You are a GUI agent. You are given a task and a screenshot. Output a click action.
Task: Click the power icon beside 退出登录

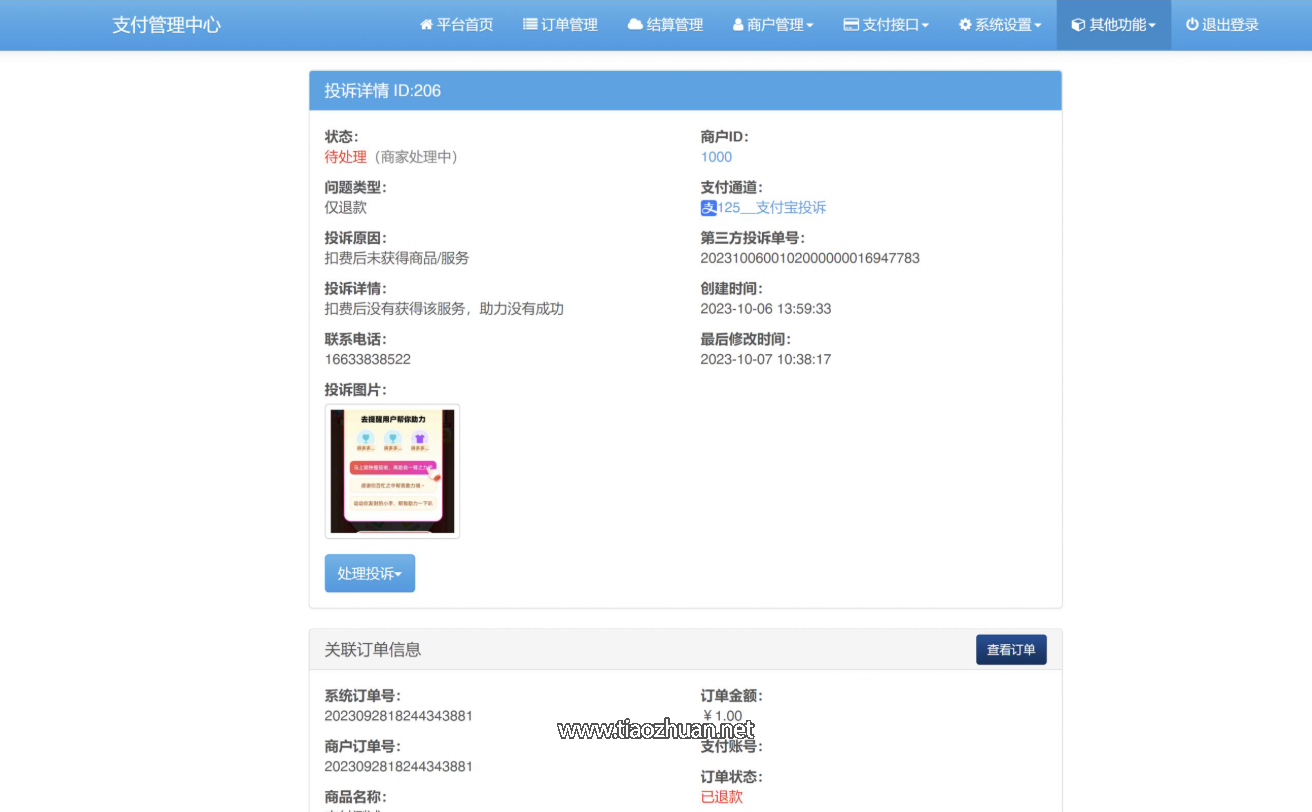pos(1192,25)
